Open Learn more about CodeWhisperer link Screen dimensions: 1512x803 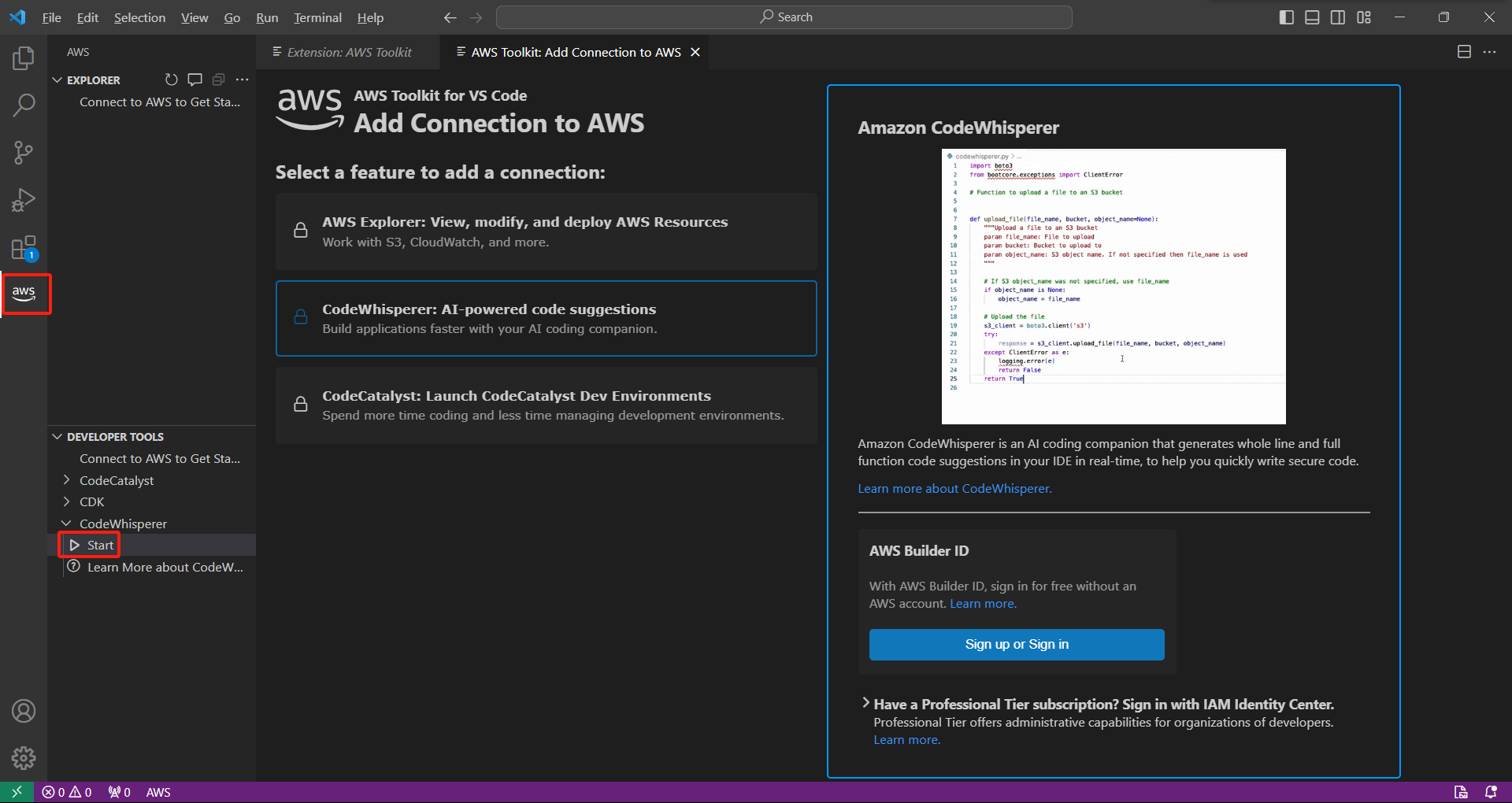954,488
